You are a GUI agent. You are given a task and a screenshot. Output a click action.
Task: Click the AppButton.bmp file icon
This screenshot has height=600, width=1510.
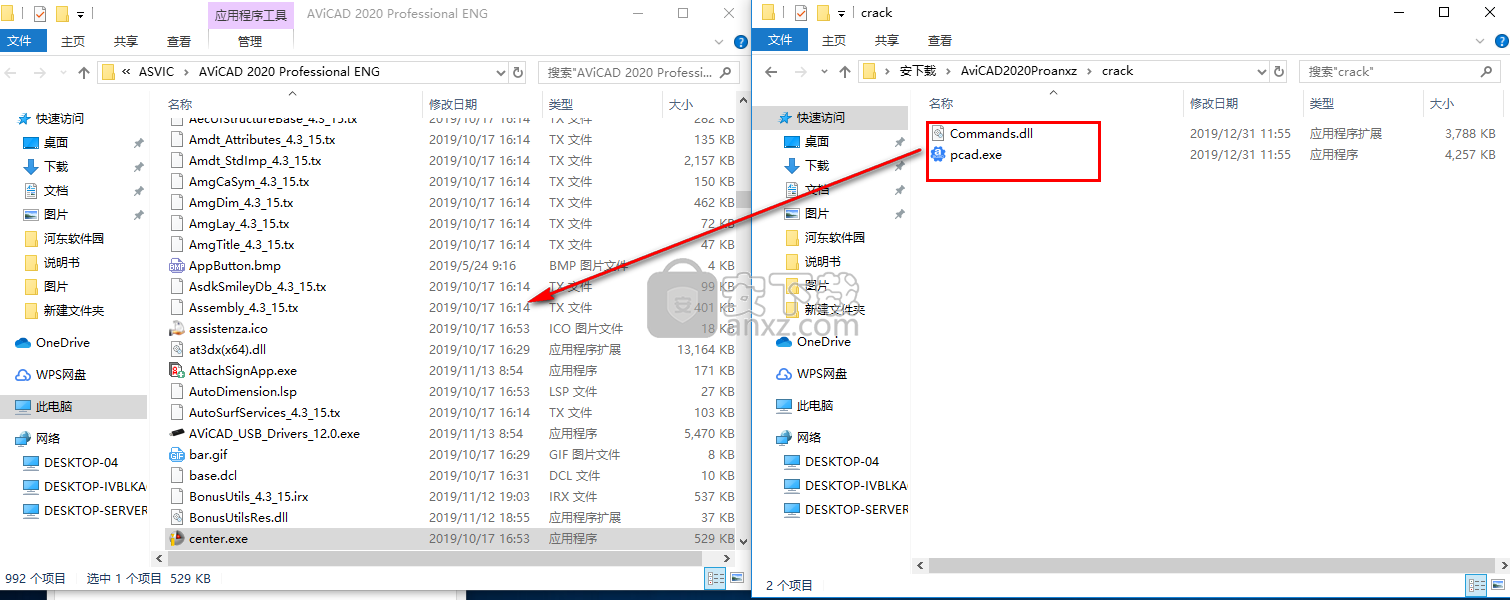tap(177, 266)
